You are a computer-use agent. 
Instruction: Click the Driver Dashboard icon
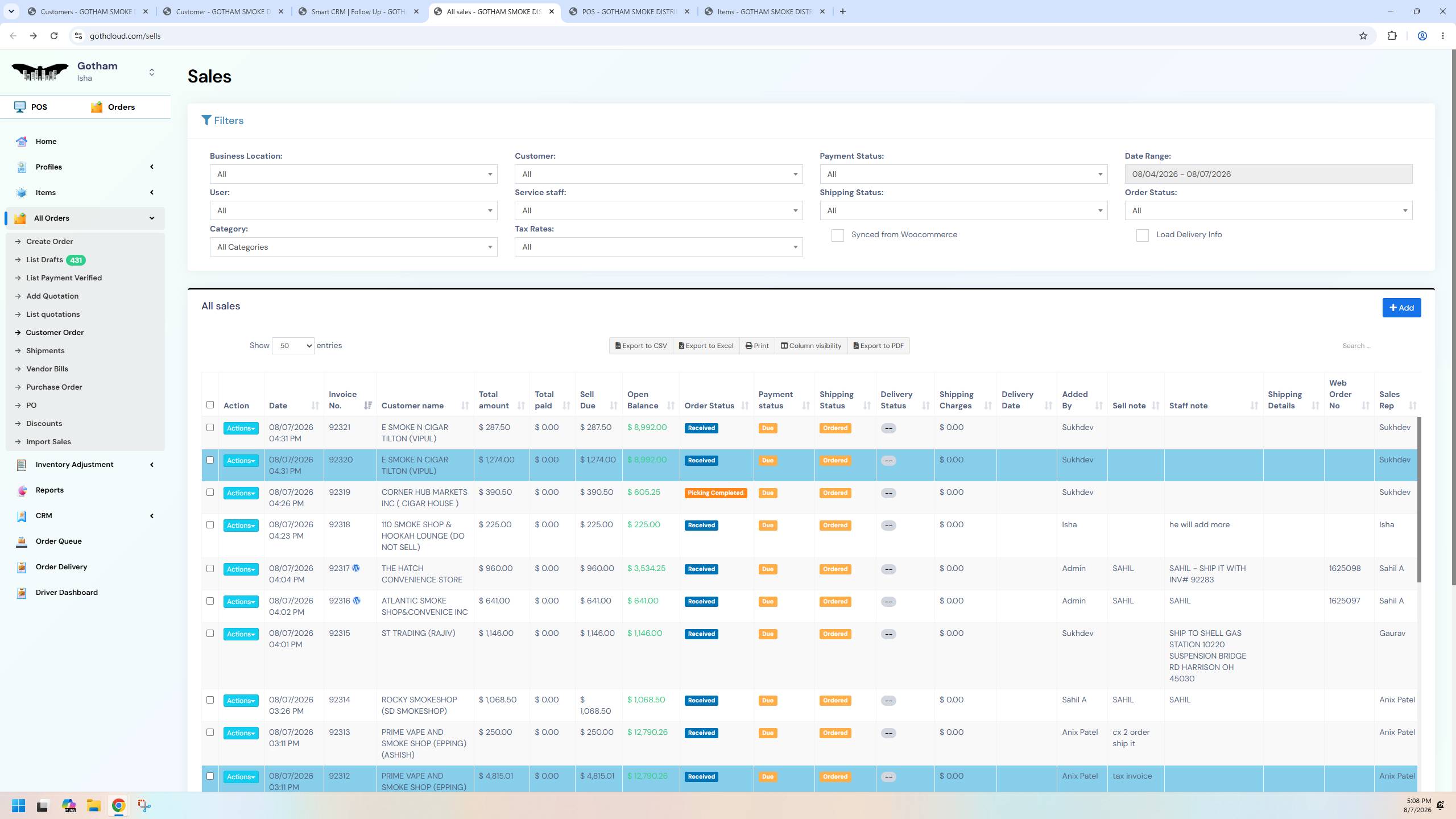[x=22, y=593]
